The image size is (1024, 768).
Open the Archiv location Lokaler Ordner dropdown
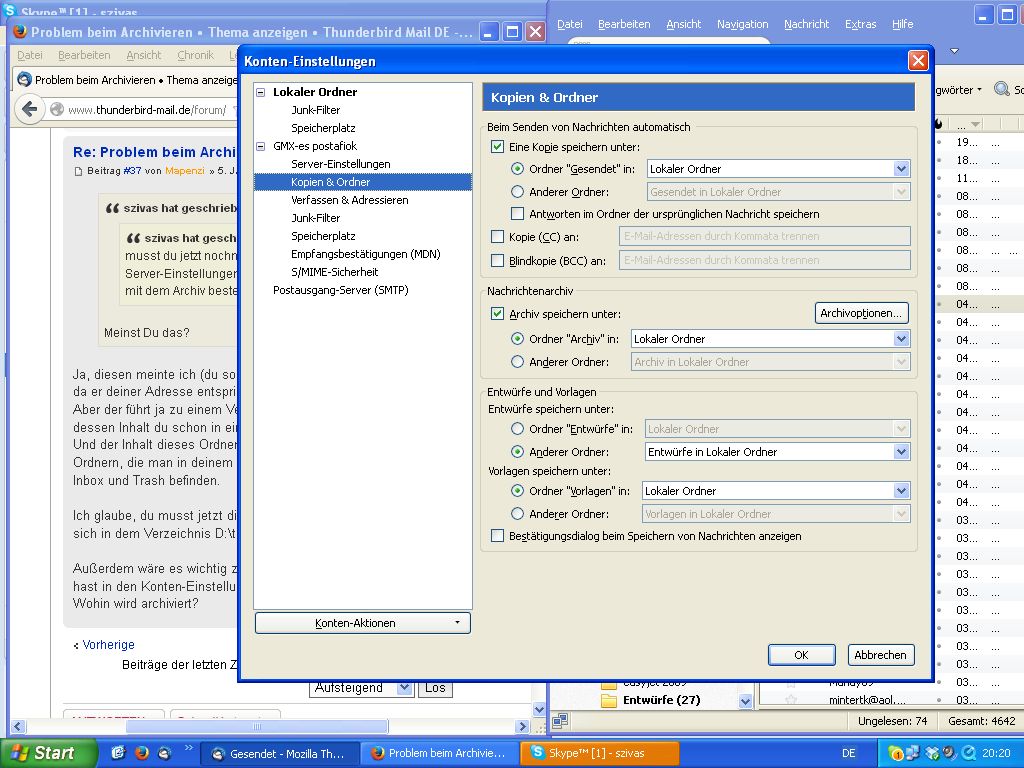click(x=771, y=338)
